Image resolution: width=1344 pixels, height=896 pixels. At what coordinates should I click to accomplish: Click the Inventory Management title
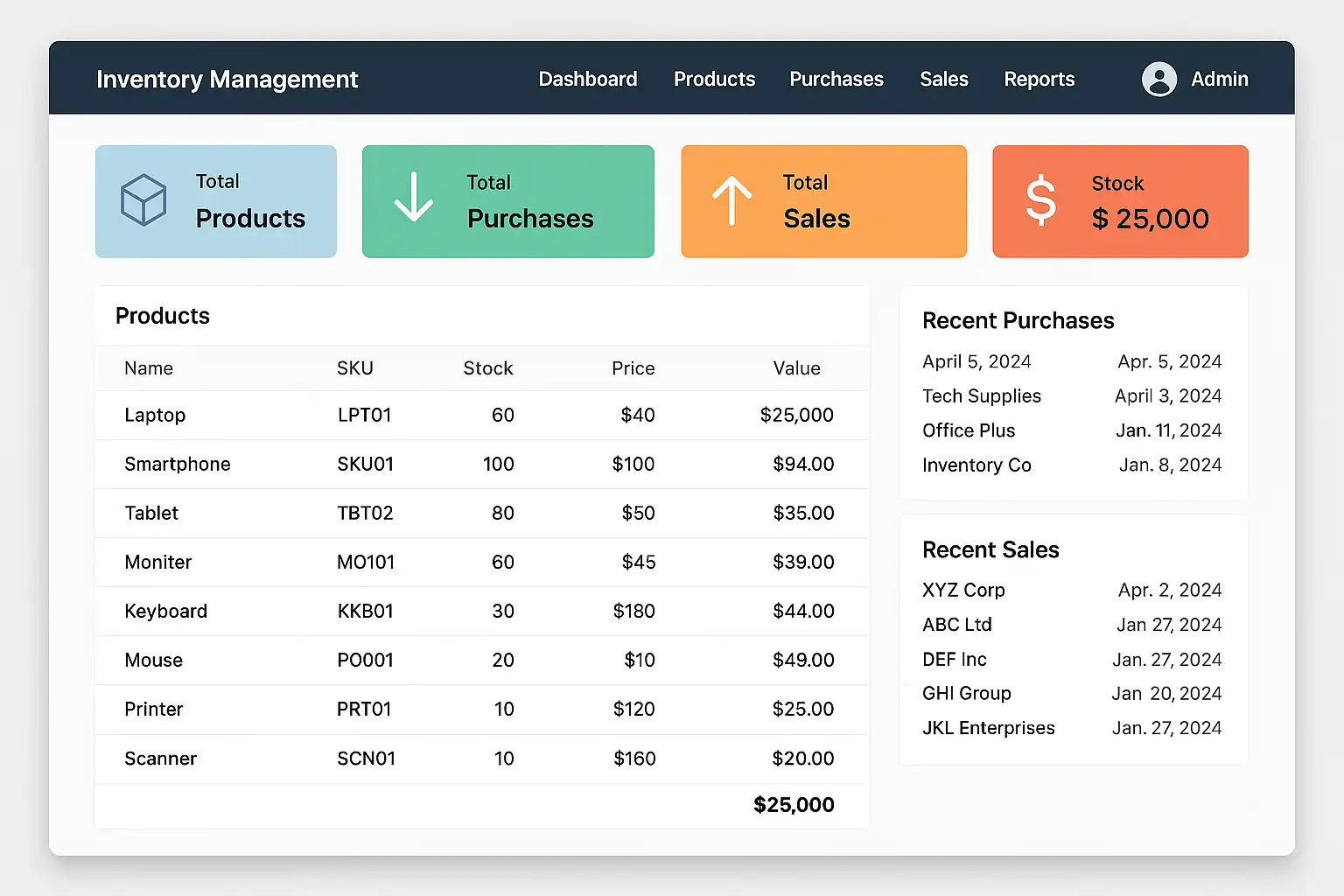227,80
